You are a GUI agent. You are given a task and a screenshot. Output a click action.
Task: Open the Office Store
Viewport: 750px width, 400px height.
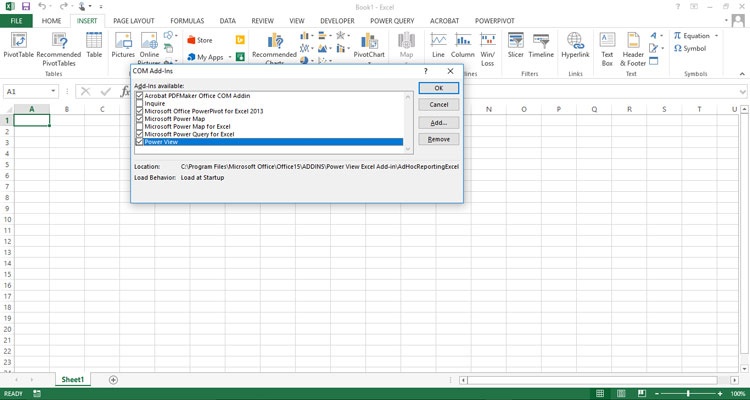(x=200, y=40)
